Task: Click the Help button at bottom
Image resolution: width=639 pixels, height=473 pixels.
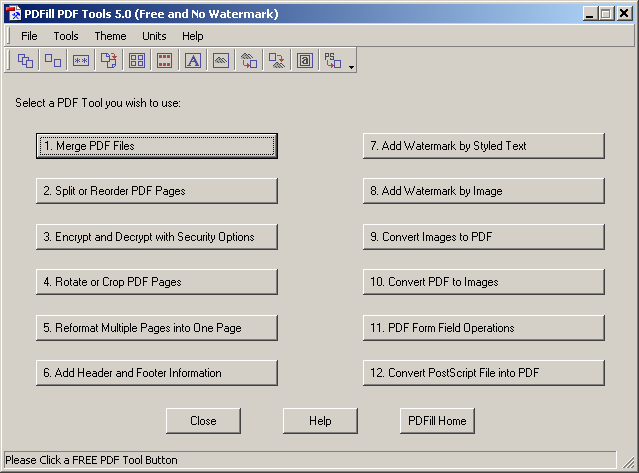Action: coord(320,421)
